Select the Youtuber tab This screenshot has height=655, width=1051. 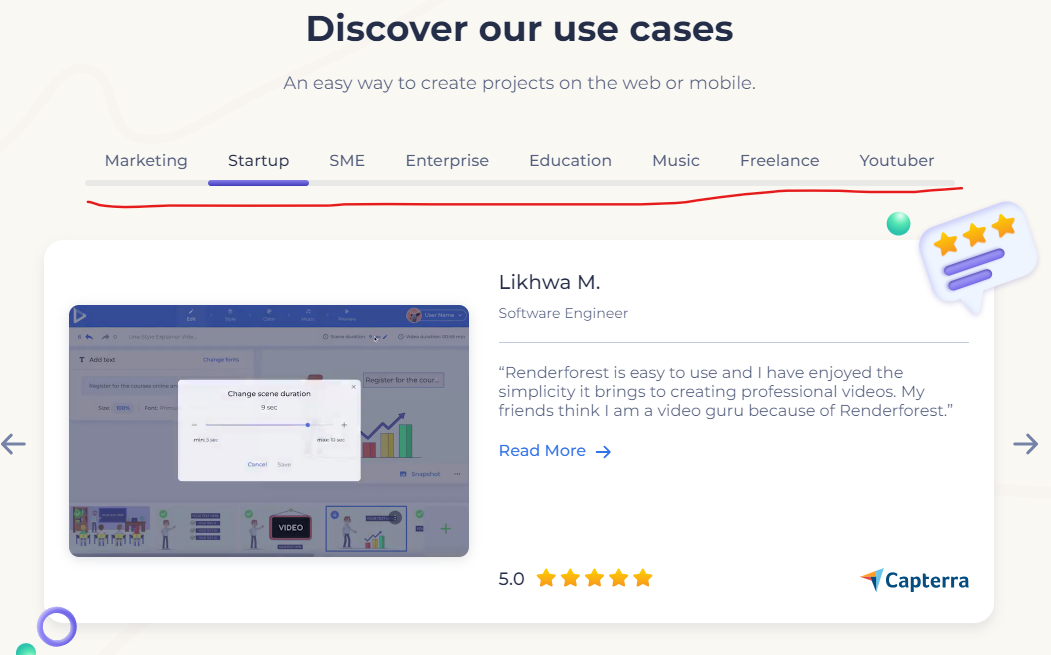click(x=897, y=161)
